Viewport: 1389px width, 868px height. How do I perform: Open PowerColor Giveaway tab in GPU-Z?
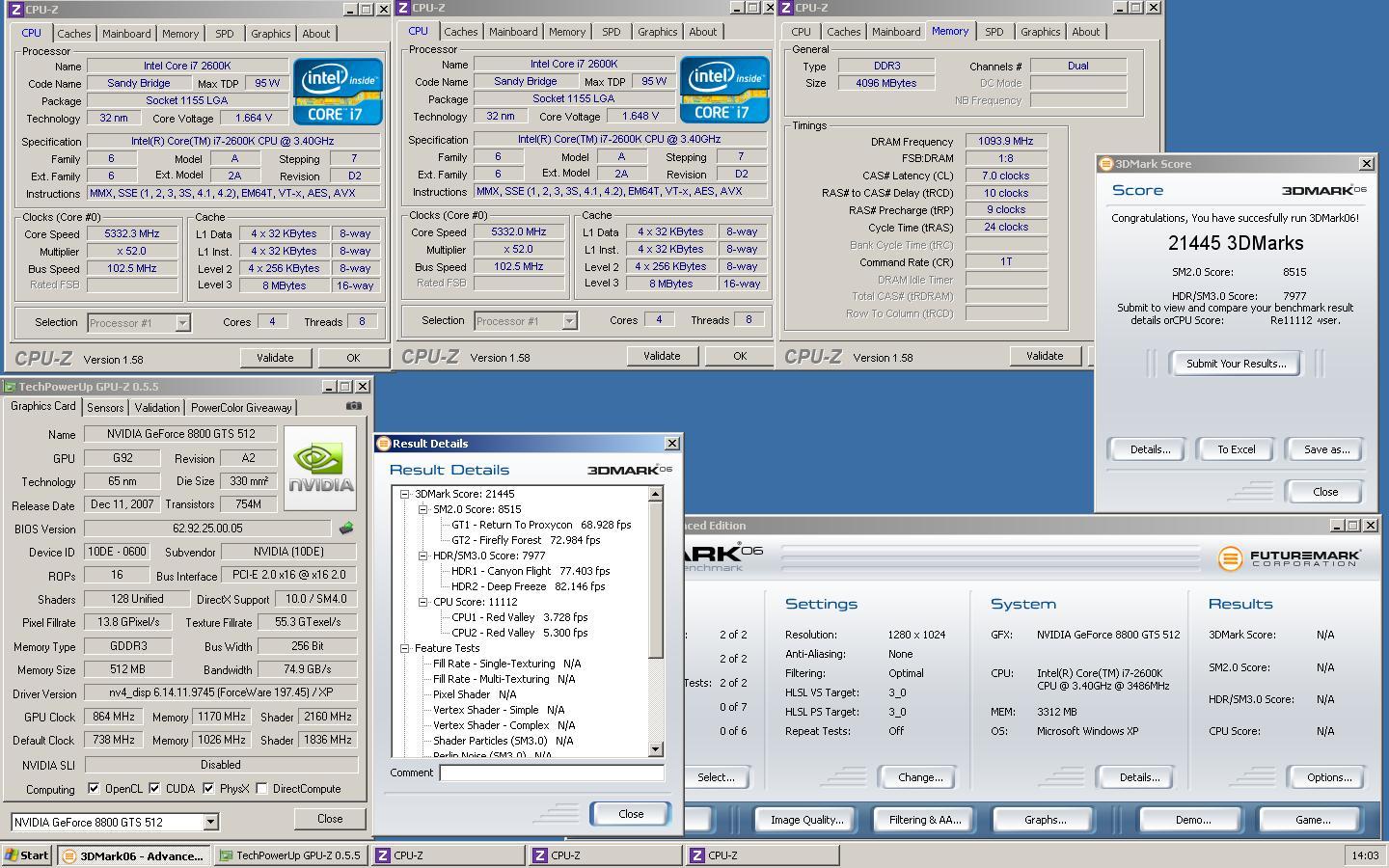pyautogui.click(x=241, y=408)
